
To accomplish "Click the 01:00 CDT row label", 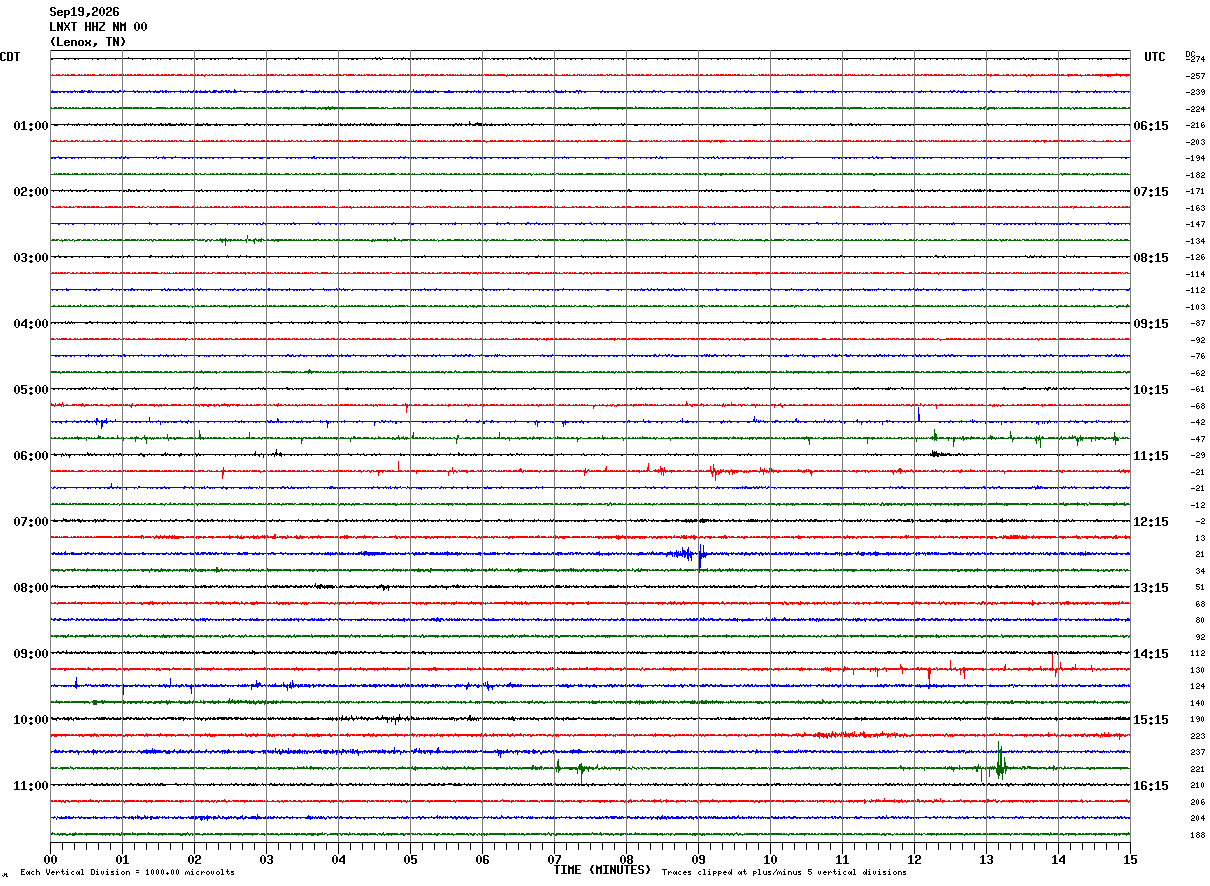I will coord(31,126).
